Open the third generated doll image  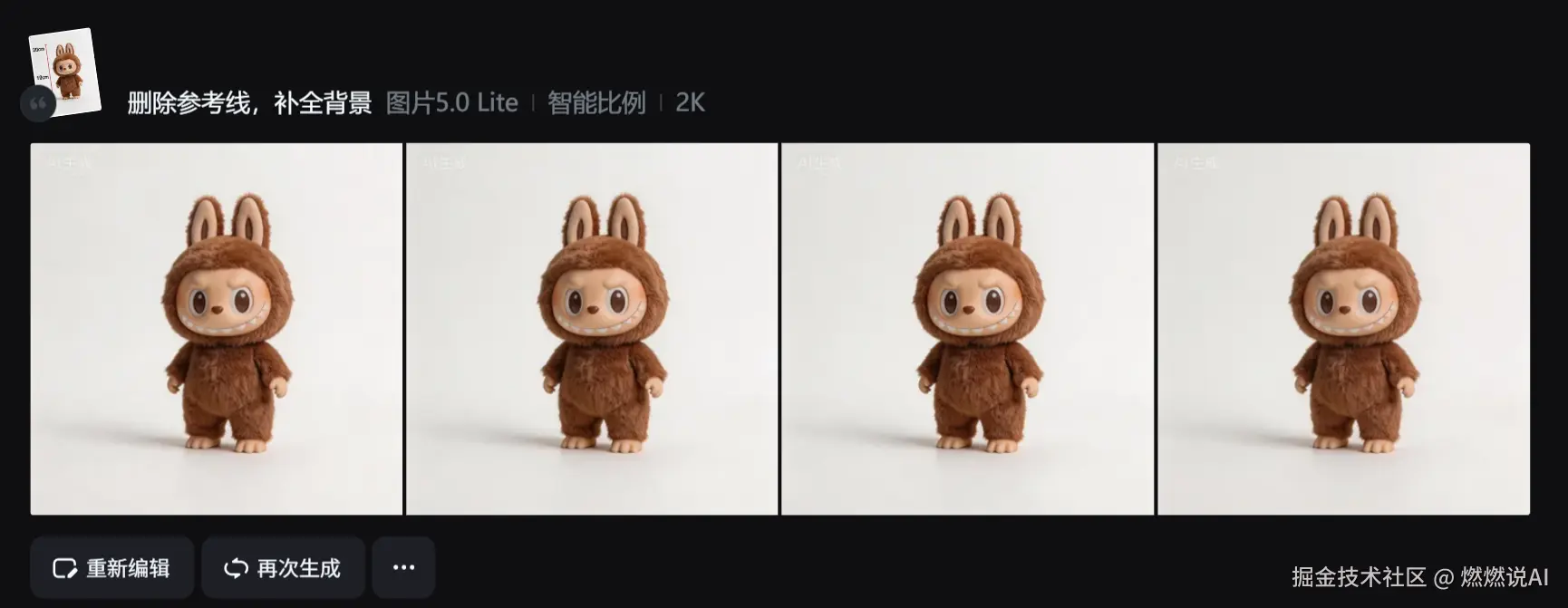tap(967, 329)
